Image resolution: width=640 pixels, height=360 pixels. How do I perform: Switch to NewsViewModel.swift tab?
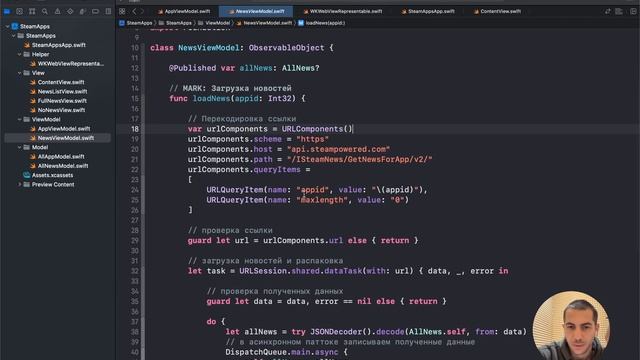[x=257, y=11]
